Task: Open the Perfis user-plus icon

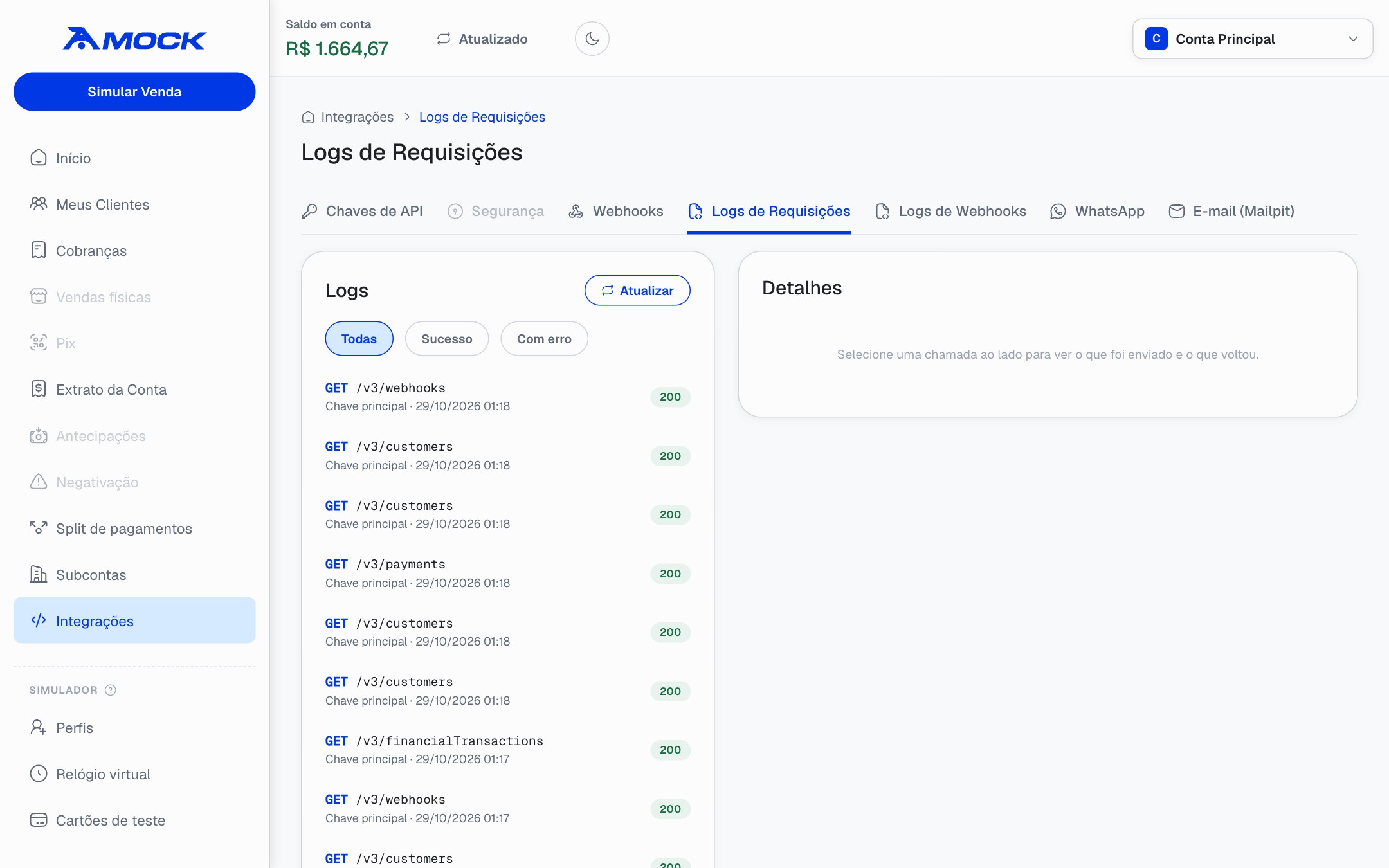Action: pyautogui.click(x=39, y=727)
